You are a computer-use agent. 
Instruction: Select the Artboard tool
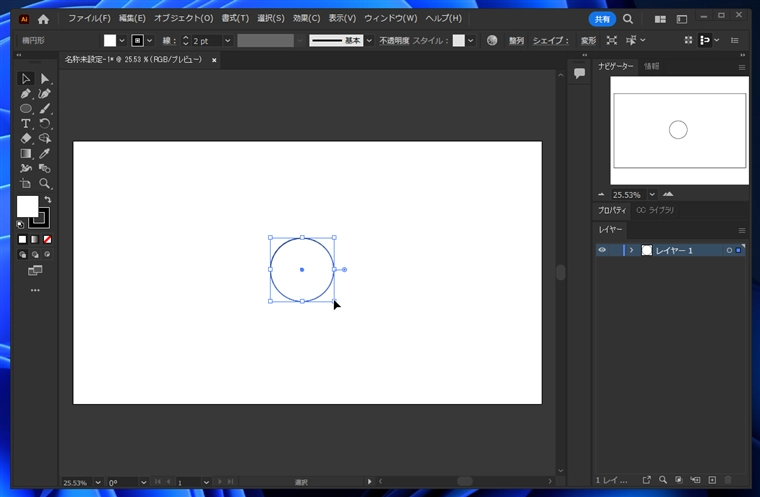click(x=25, y=184)
